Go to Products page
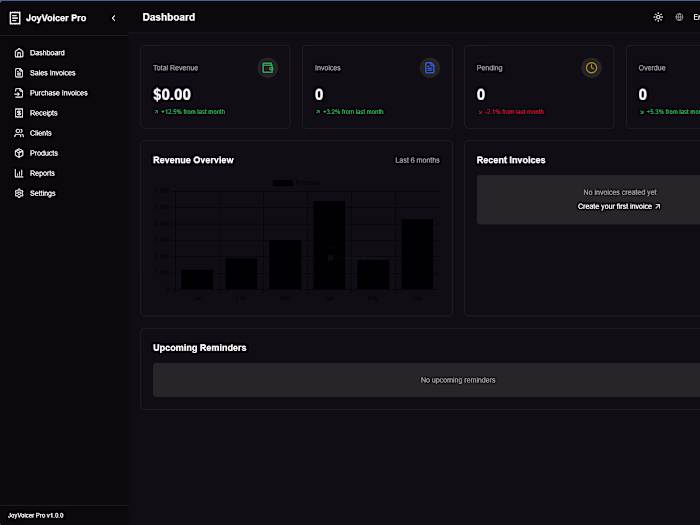Screen dimensions: 700x525 pos(44,153)
